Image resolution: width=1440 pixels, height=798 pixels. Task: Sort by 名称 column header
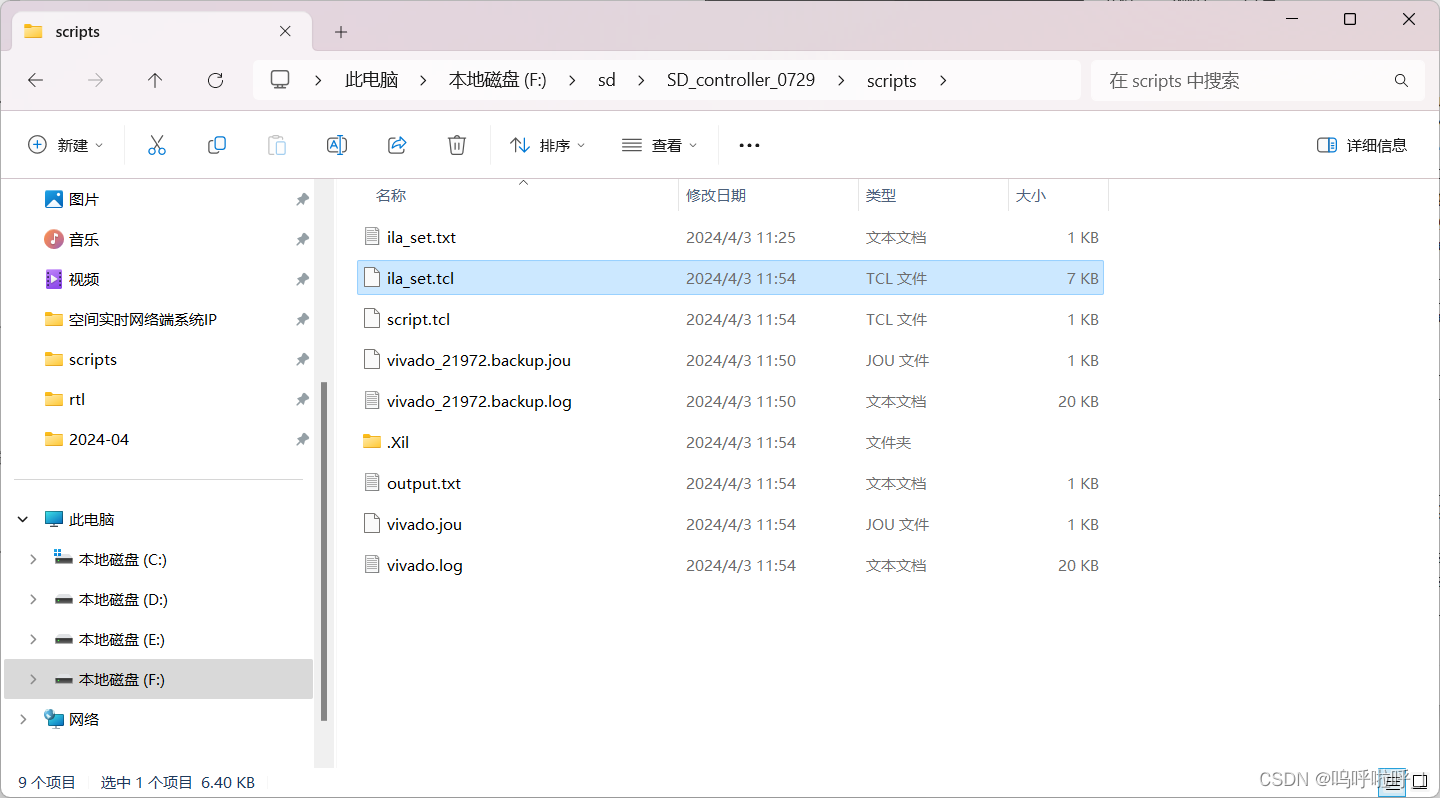(x=391, y=196)
